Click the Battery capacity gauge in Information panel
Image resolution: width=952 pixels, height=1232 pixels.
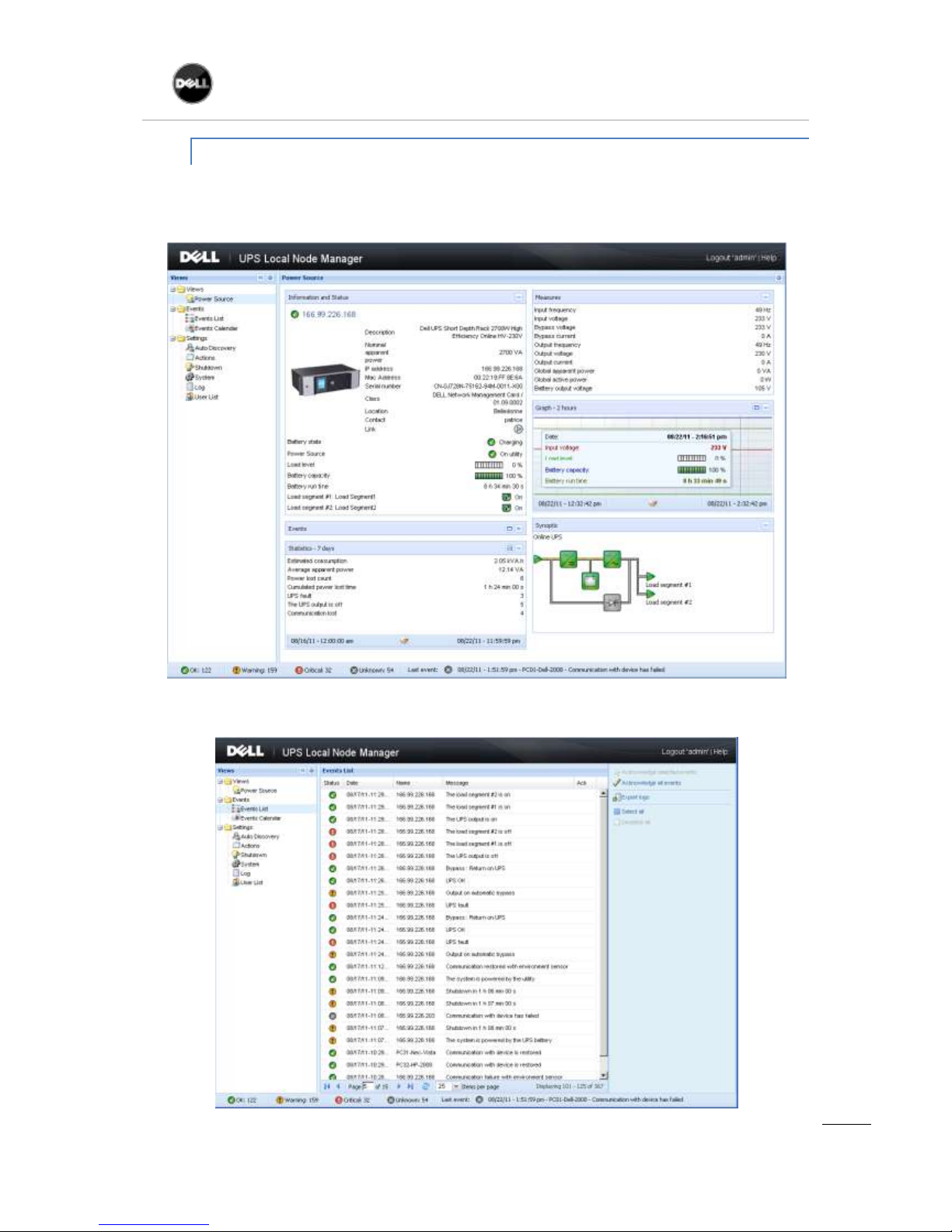tap(489, 476)
